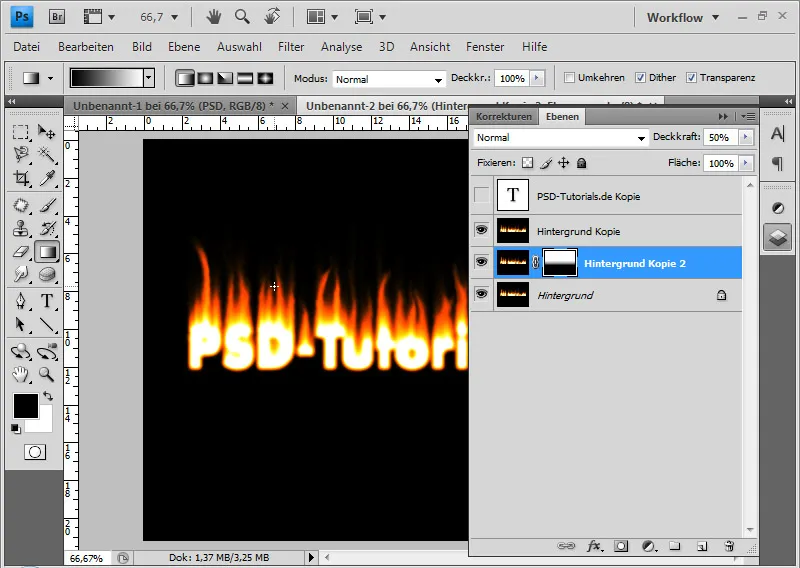
Task: Switch to Unbenannt-2 document tab
Action: tap(385, 106)
